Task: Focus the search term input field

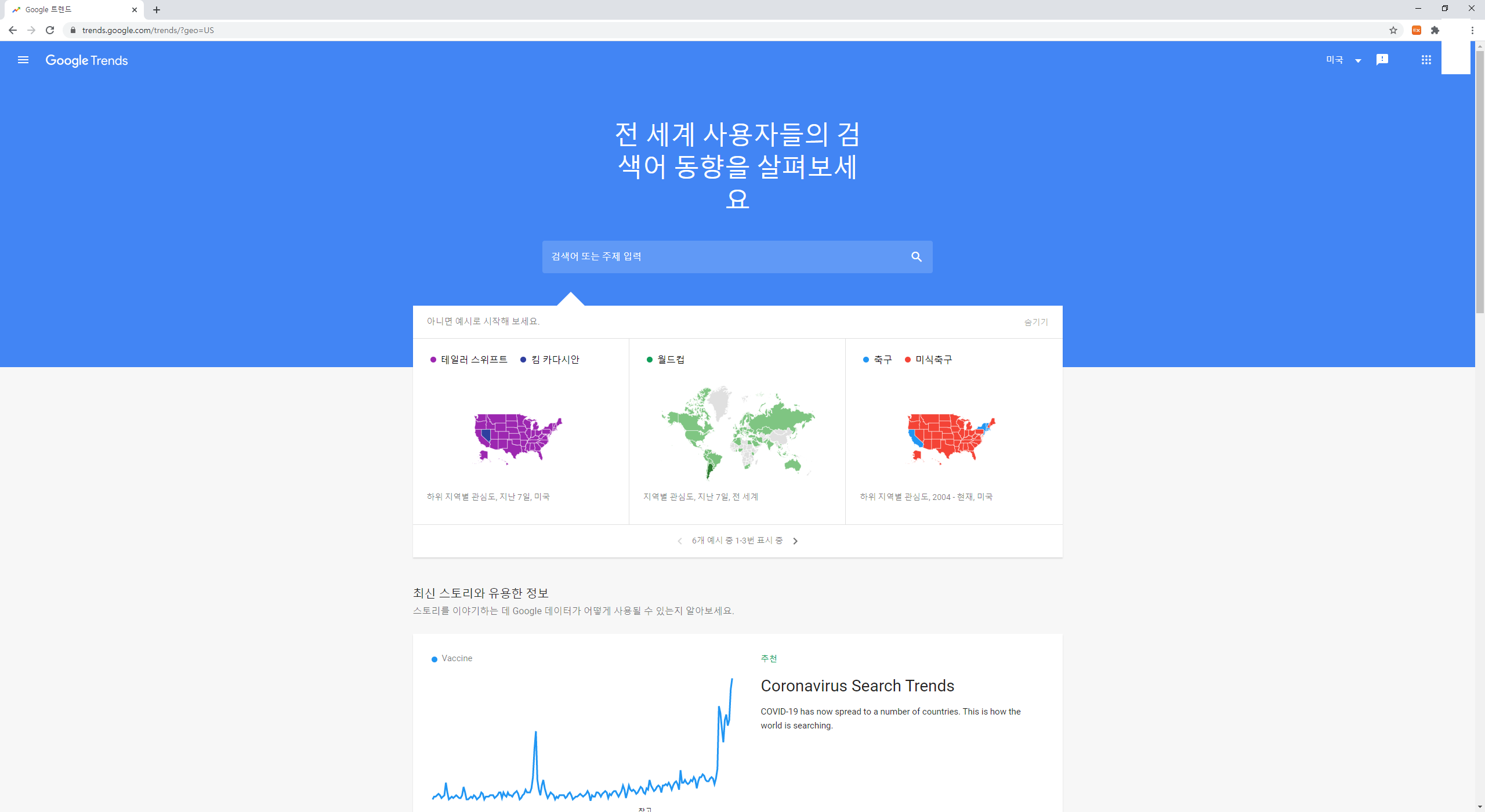Action: click(725, 257)
